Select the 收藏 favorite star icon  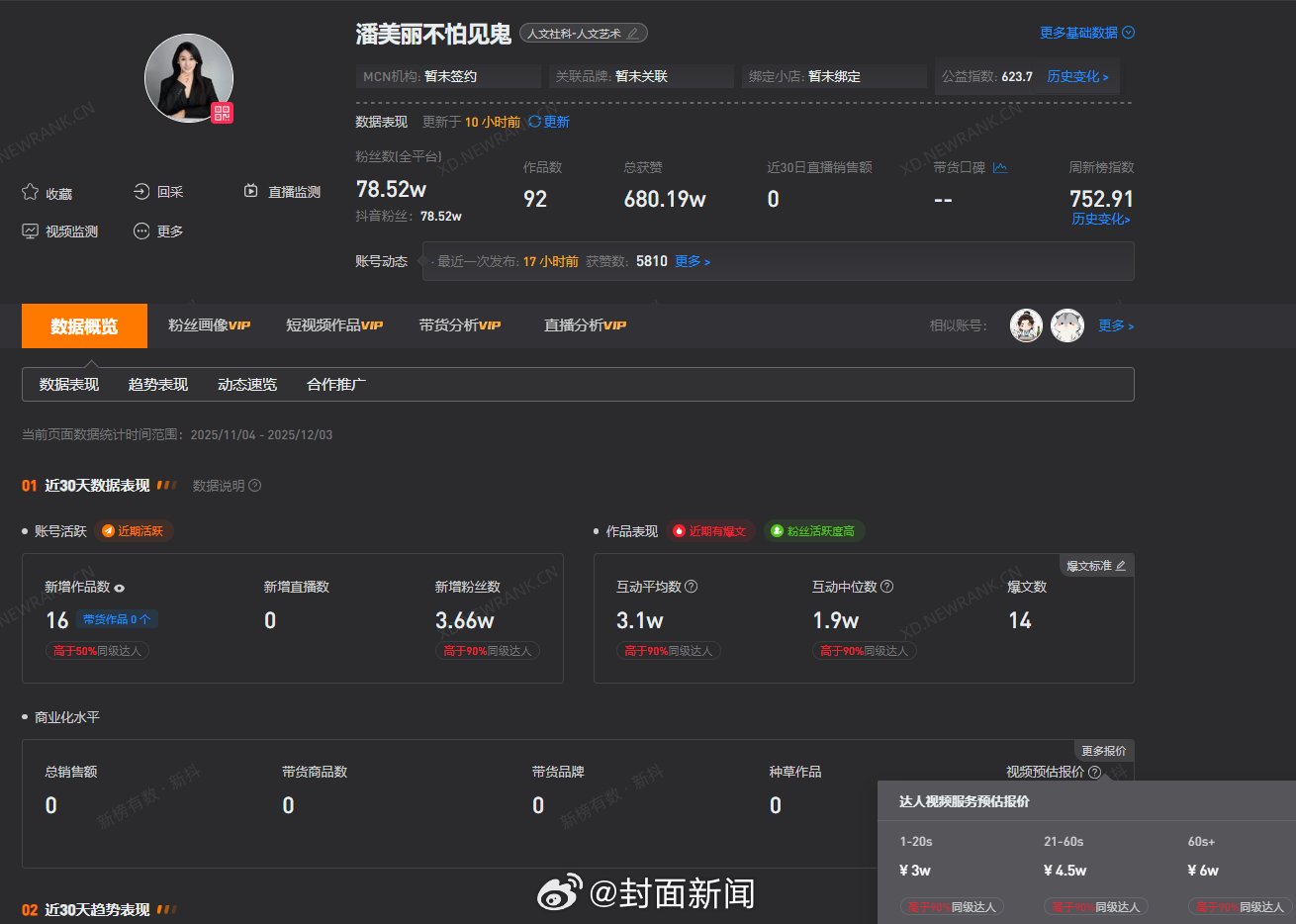(x=31, y=192)
